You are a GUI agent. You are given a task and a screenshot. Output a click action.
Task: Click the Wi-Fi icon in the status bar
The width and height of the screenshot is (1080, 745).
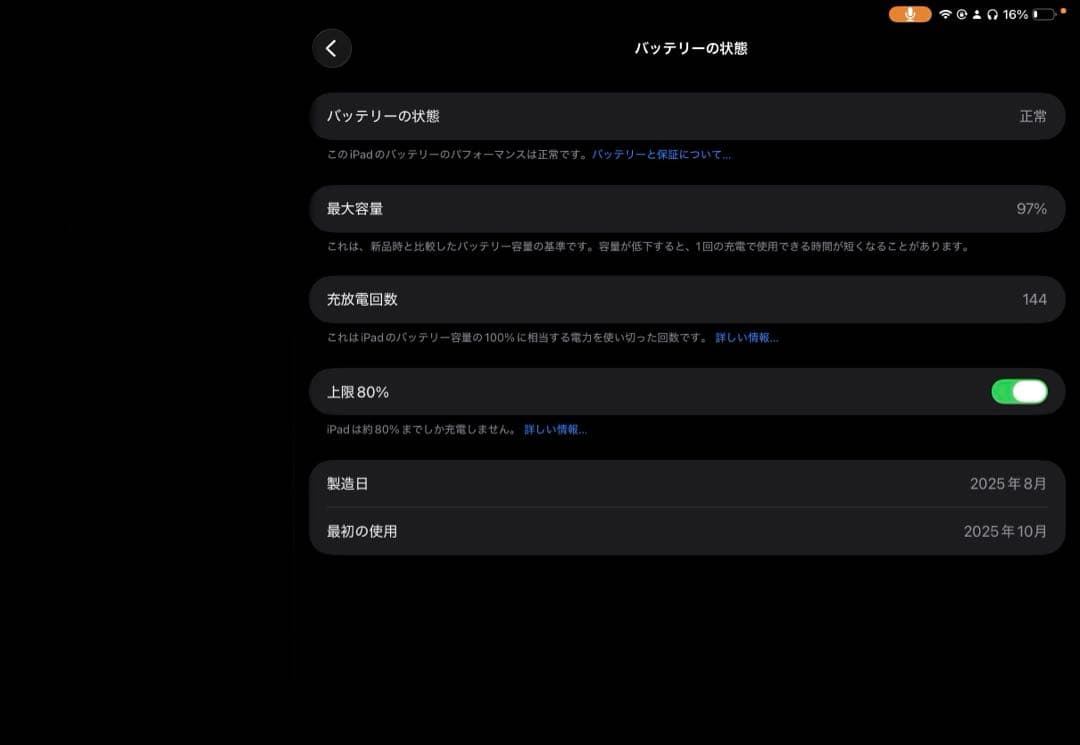pyautogui.click(x=945, y=14)
